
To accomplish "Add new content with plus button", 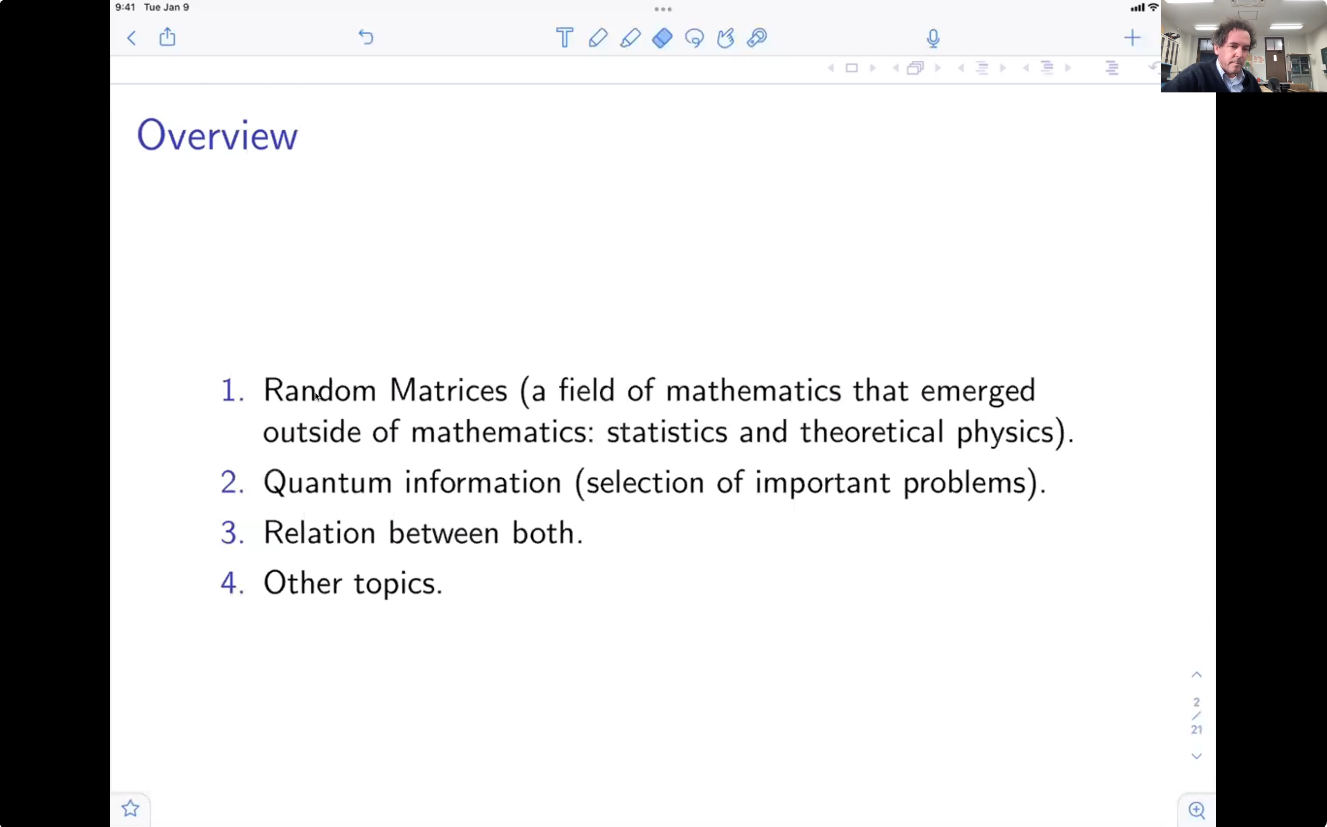I will click(x=1132, y=38).
